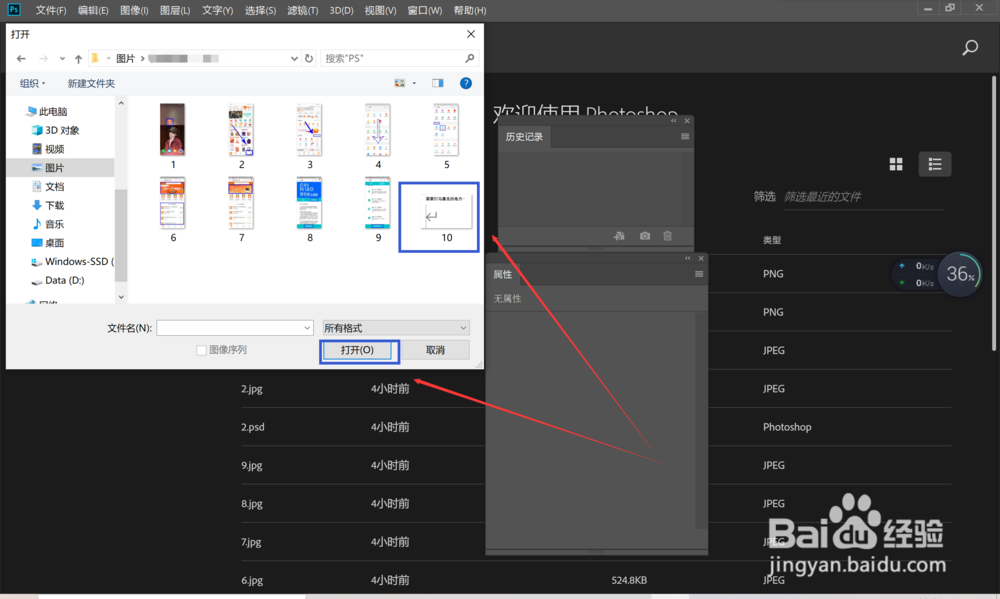Collapse the Properties panel to icons
1000x599 pixels.
pos(687,257)
